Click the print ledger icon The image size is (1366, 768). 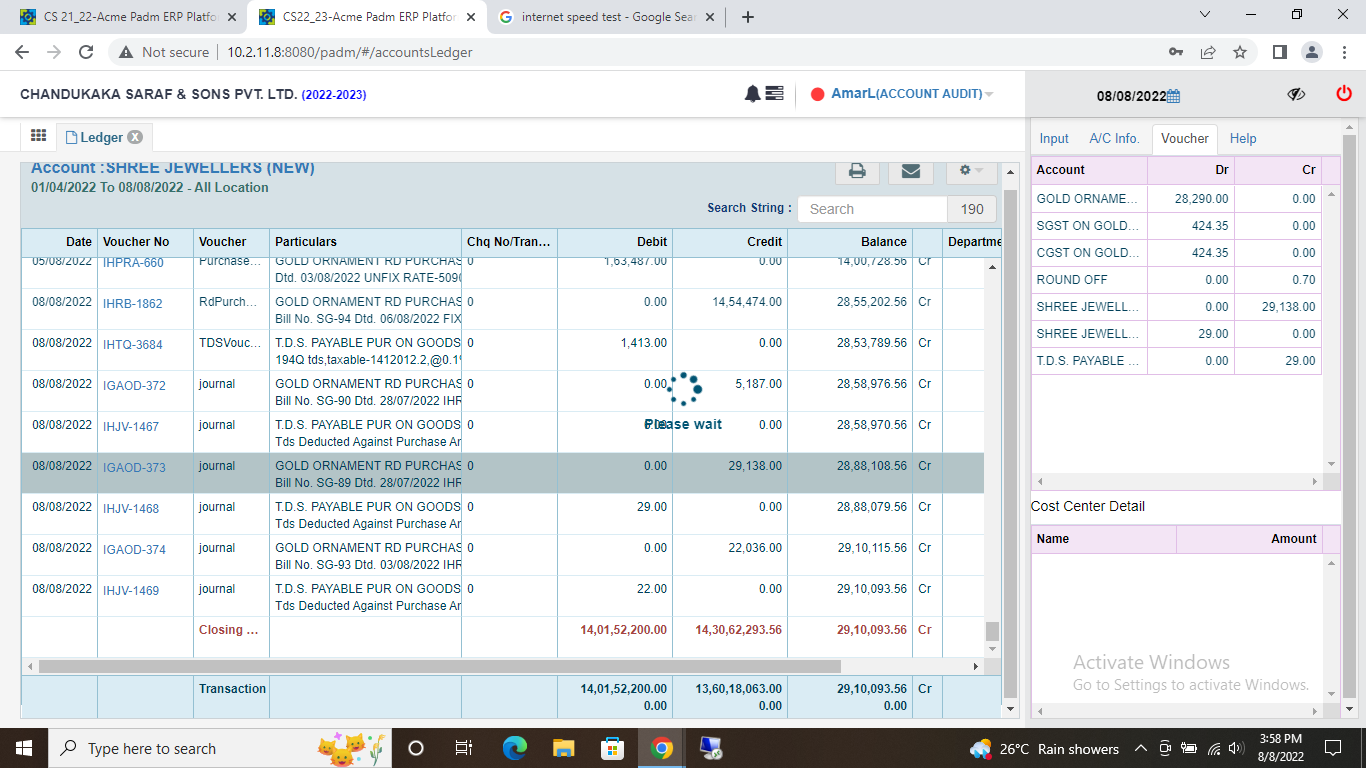pyautogui.click(x=857, y=171)
